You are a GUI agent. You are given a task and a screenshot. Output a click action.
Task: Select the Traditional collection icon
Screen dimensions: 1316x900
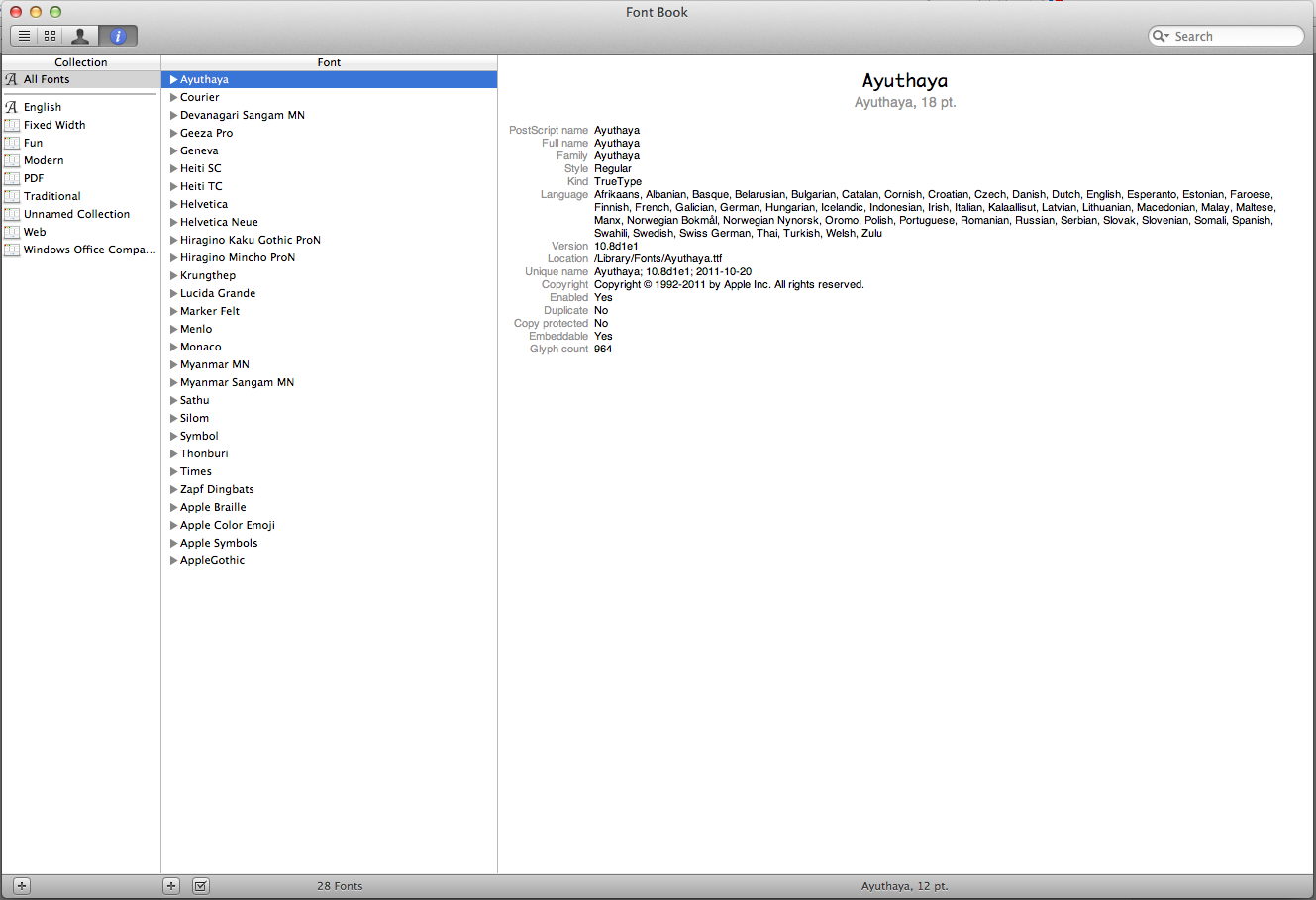pos(12,196)
